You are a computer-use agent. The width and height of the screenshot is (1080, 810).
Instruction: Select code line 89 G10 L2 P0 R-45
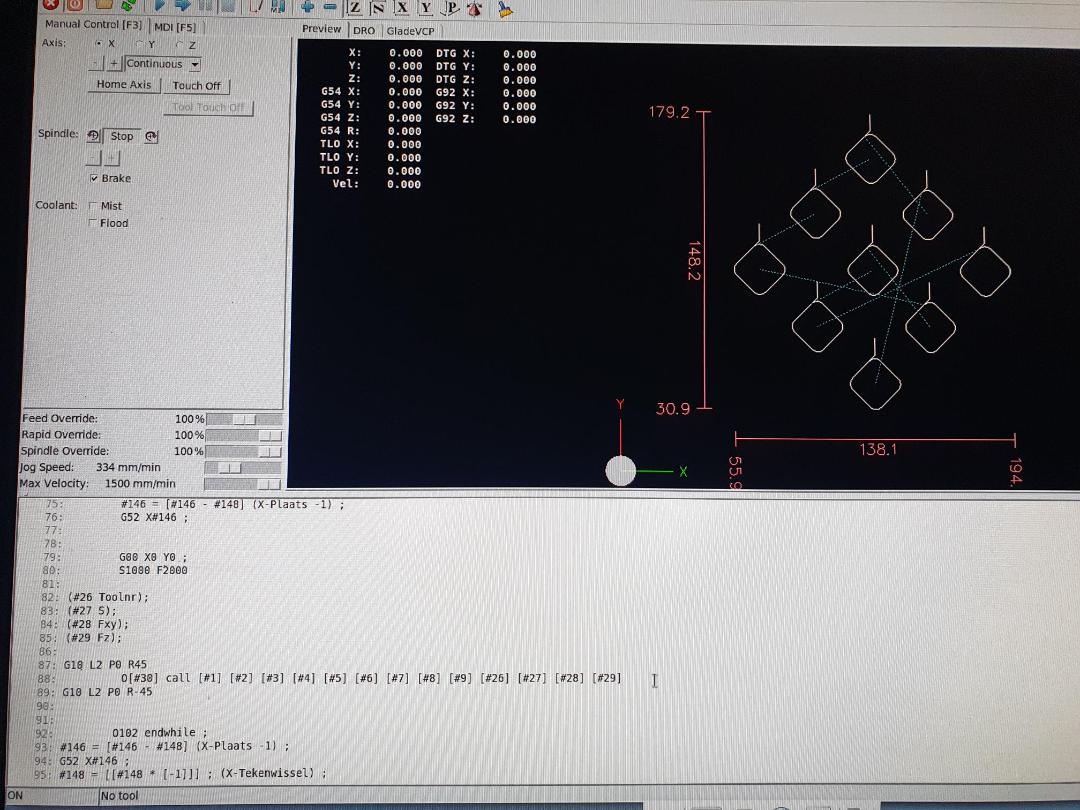tap(107, 692)
